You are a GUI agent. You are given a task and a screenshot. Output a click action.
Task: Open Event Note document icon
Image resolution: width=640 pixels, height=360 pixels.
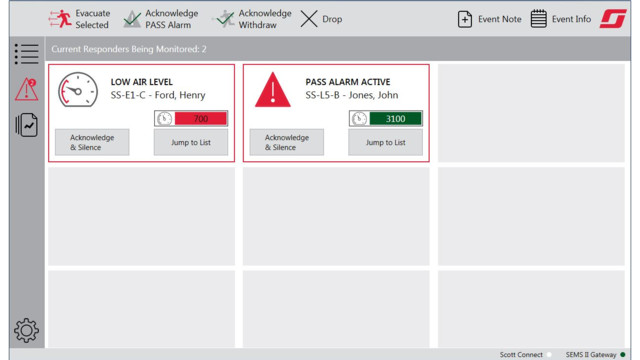[464, 19]
